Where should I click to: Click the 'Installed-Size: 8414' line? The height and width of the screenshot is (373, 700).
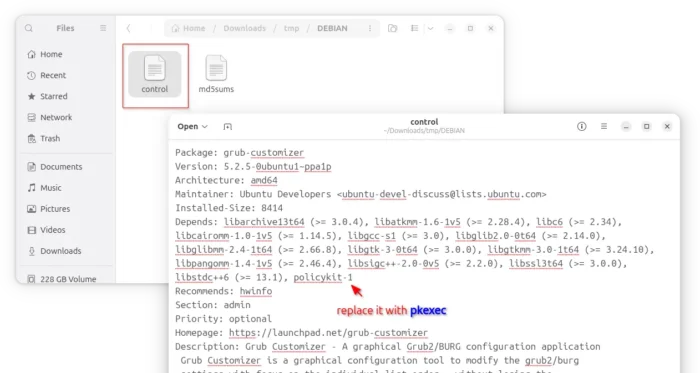pos(229,208)
